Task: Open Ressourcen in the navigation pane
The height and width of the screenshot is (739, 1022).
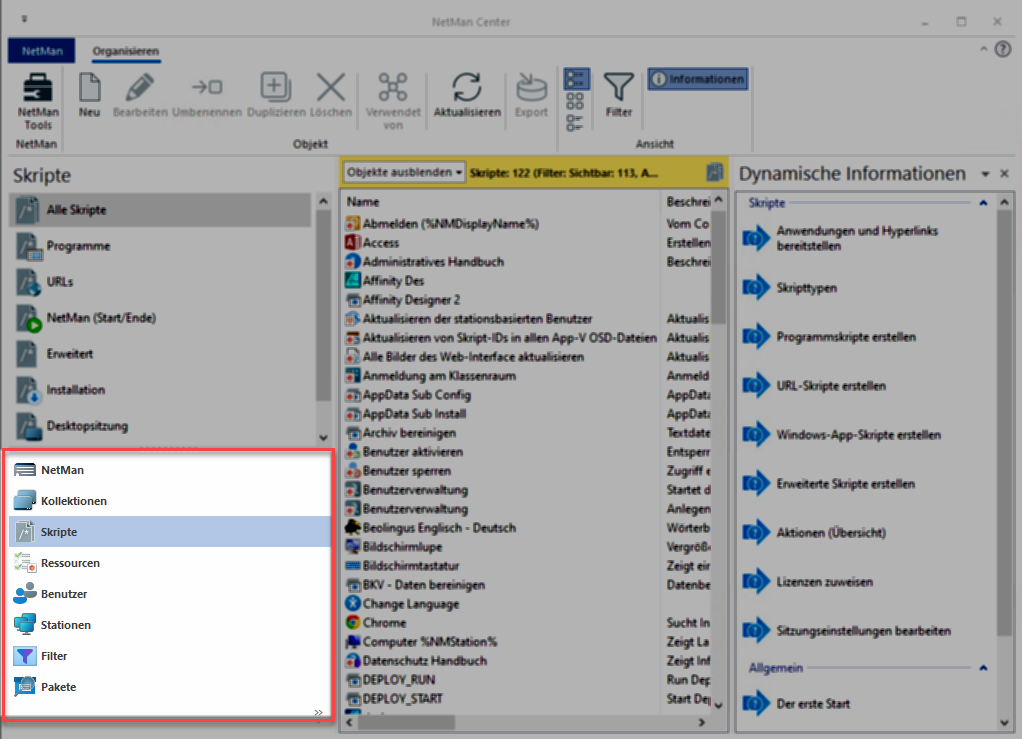Action: click(x=70, y=563)
